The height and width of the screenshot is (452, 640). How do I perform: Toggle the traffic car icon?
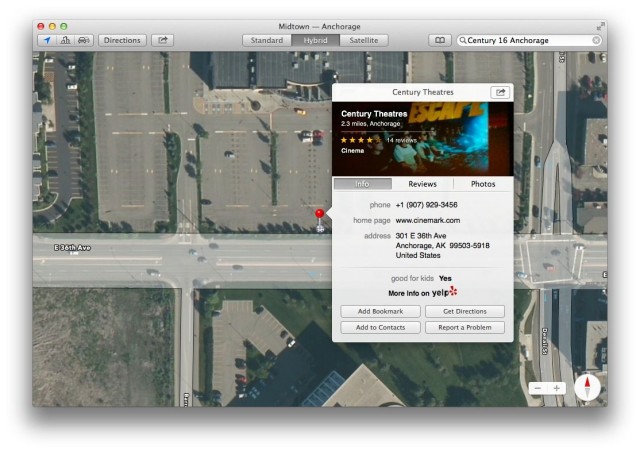(83, 40)
